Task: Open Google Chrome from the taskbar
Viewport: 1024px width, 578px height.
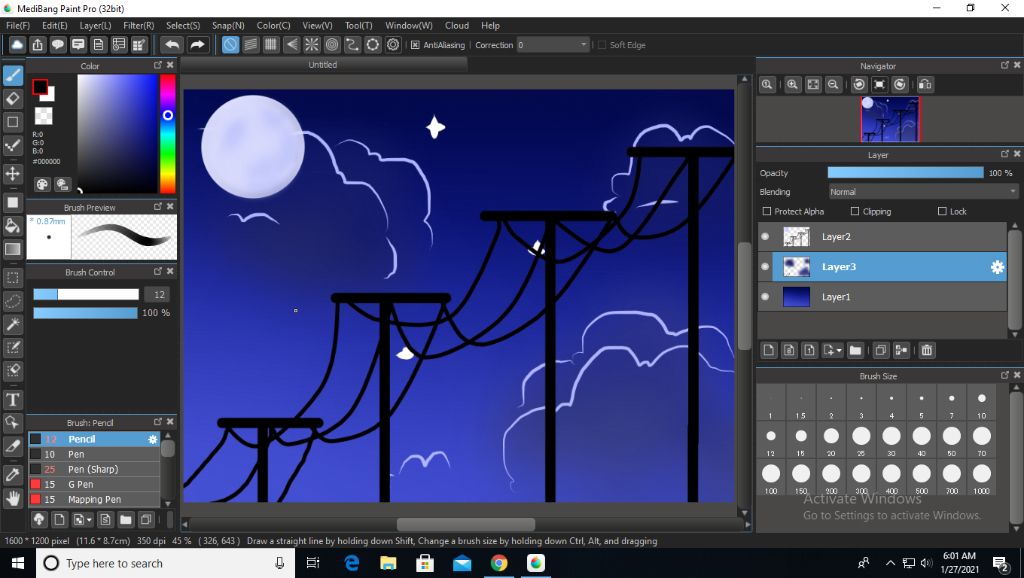Action: tap(499, 564)
